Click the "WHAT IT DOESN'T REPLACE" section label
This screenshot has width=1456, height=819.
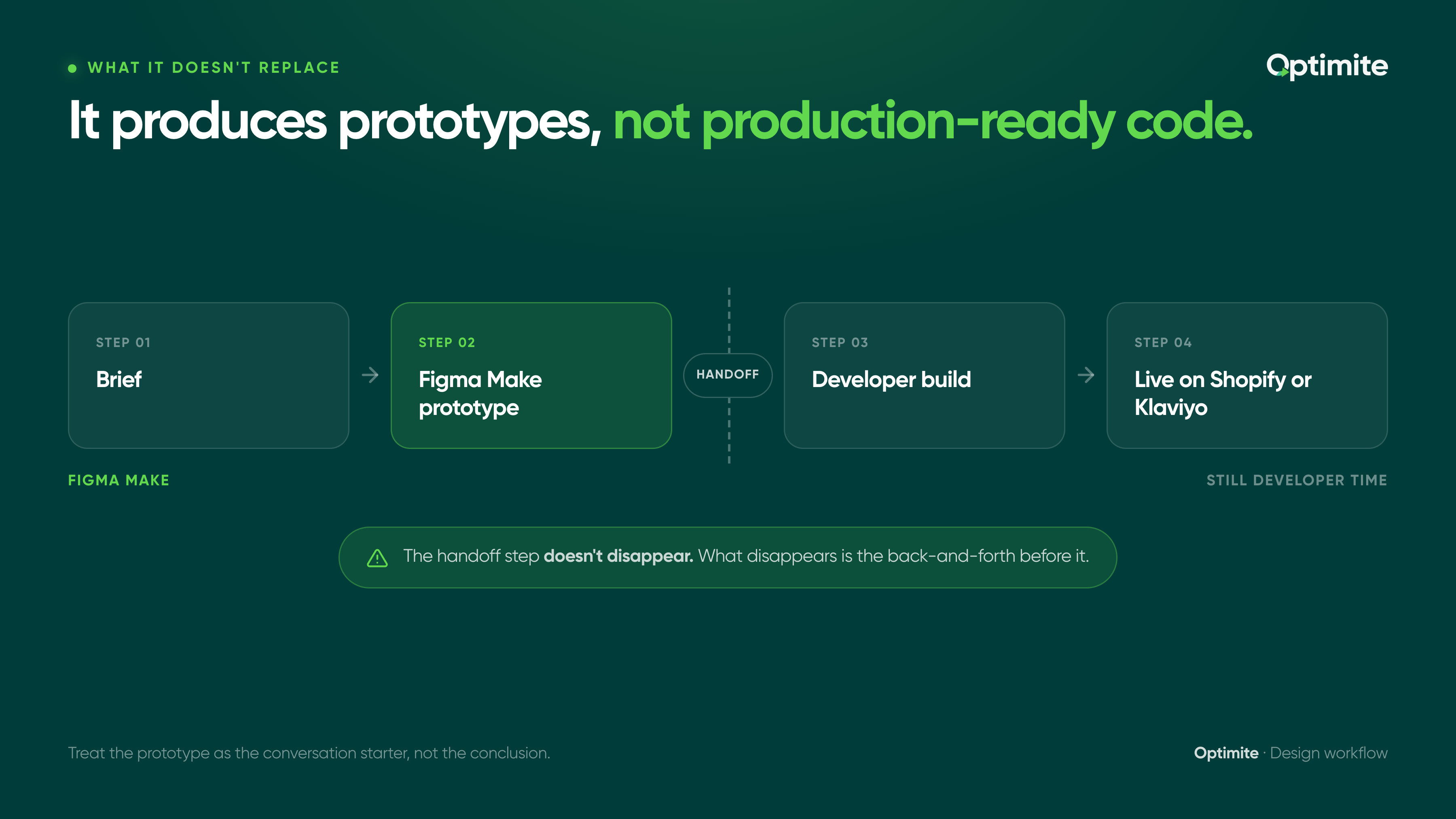coord(214,68)
